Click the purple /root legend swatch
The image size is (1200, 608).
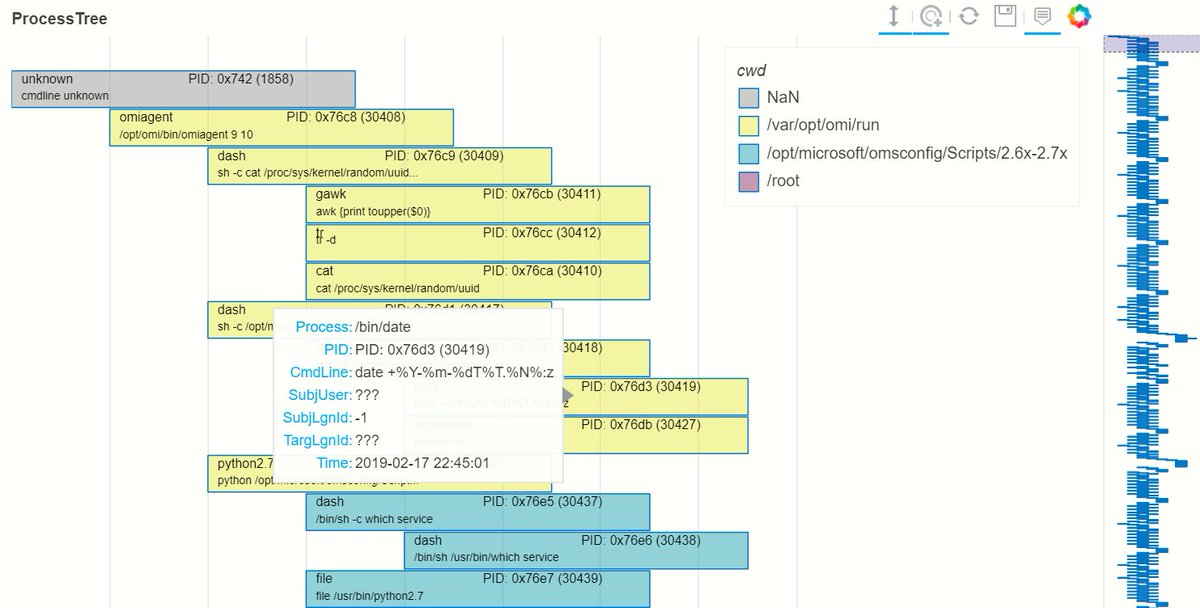pos(749,182)
